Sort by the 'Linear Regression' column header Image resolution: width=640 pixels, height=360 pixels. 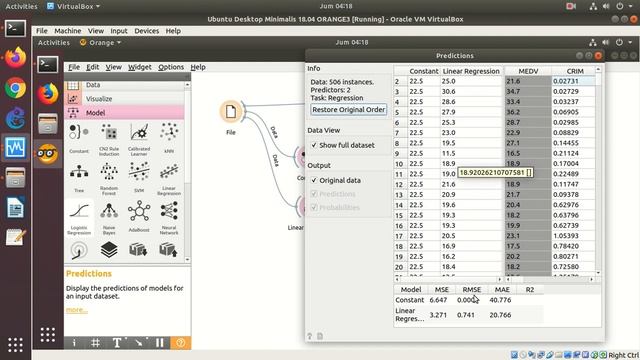pyautogui.click(x=471, y=71)
